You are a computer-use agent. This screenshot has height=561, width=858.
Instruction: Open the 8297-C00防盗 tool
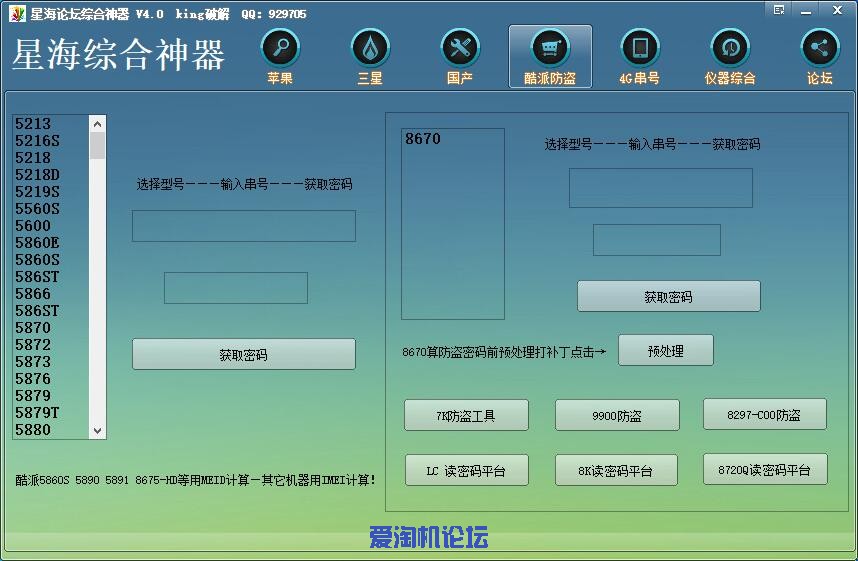765,414
